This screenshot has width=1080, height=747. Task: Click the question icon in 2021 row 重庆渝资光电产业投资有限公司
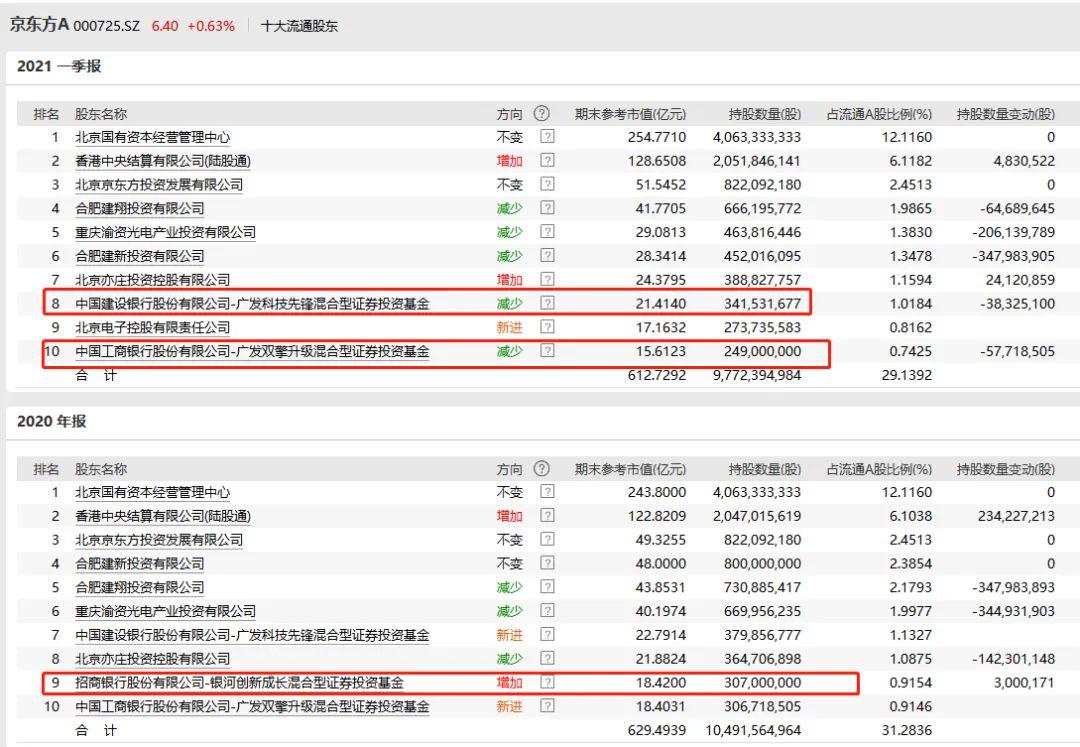coord(548,231)
